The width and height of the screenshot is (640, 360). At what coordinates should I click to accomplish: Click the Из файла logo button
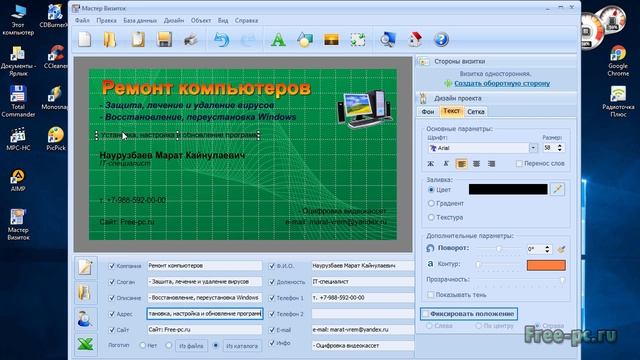(x=191, y=346)
